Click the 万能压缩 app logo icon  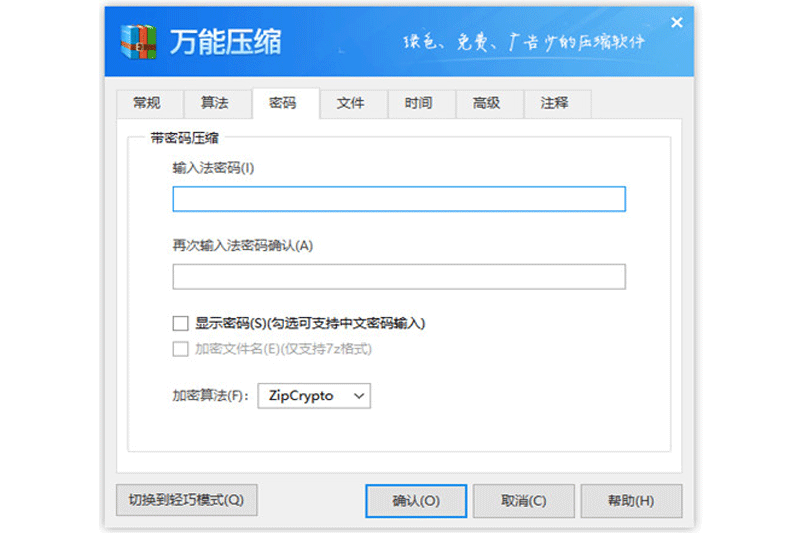tap(140, 41)
